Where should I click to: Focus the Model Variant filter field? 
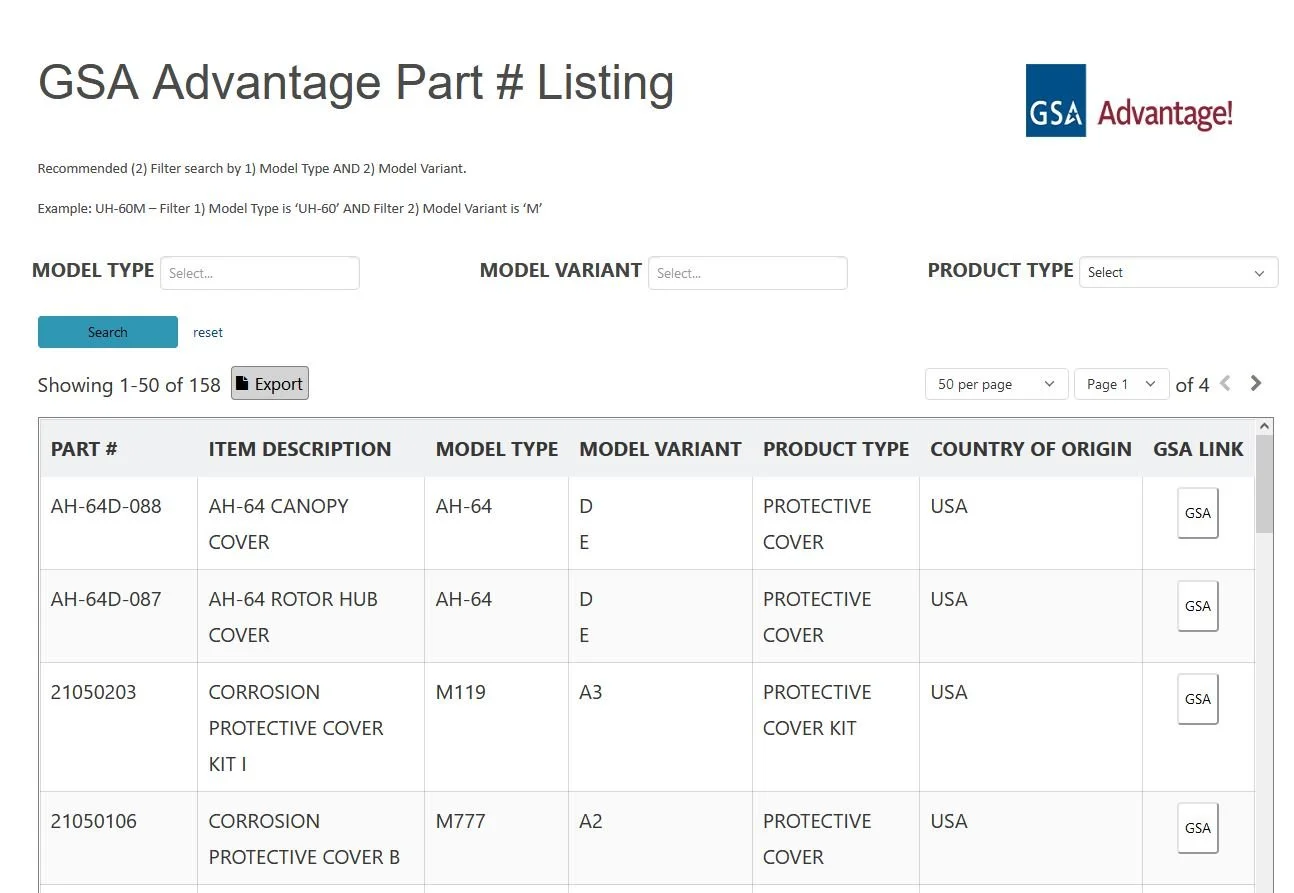coord(748,273)
